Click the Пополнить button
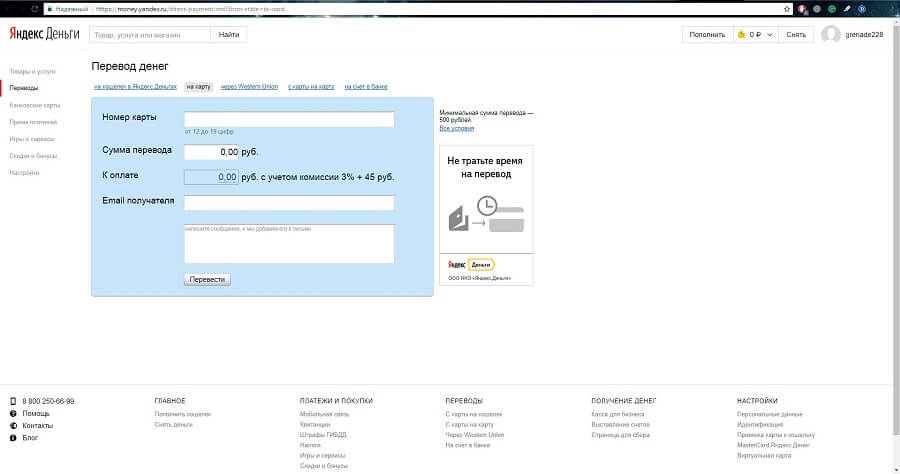Viewport: 900px width, 474px height. (707, 34)
